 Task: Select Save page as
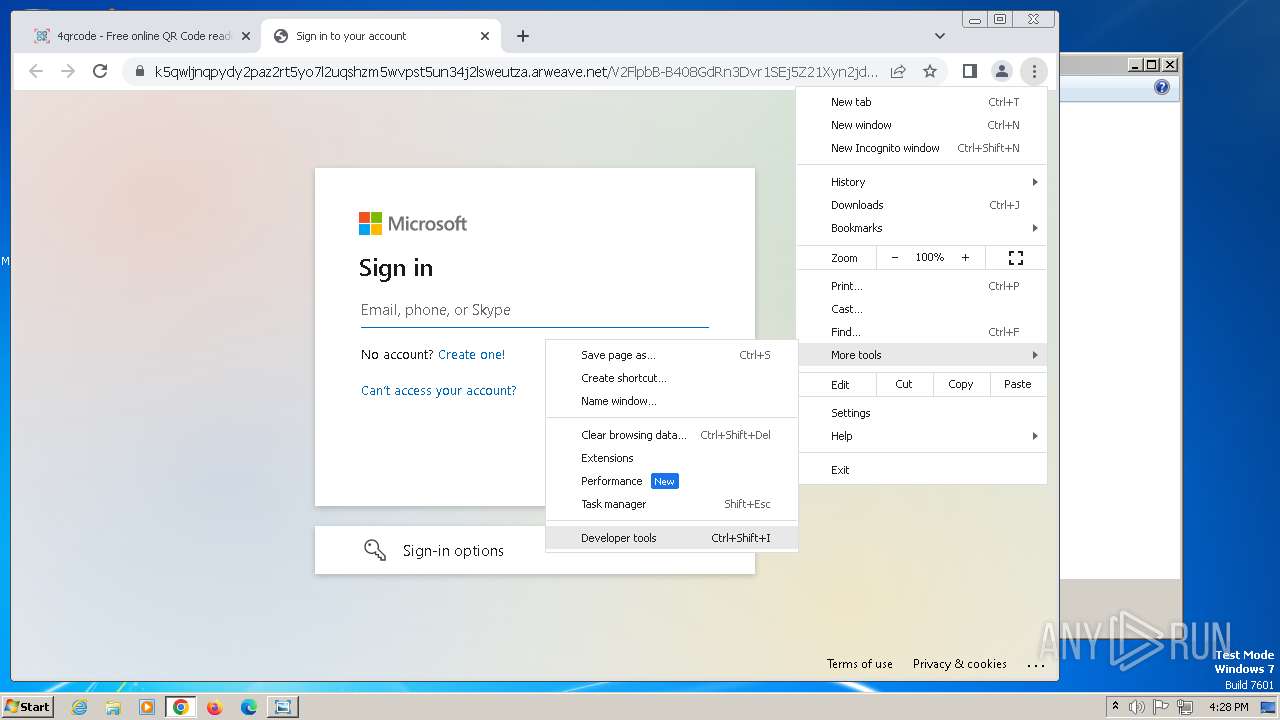tap(672, 355)
